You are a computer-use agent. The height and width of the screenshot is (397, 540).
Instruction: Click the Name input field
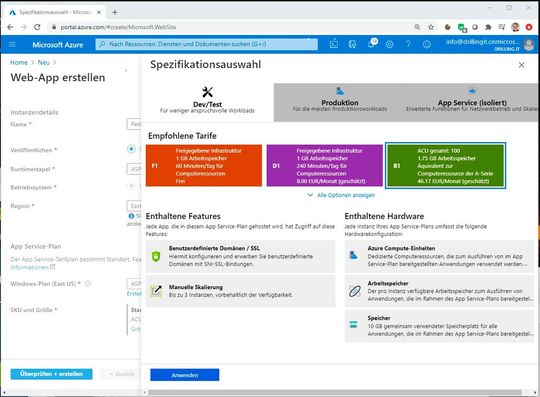point(134,124)
